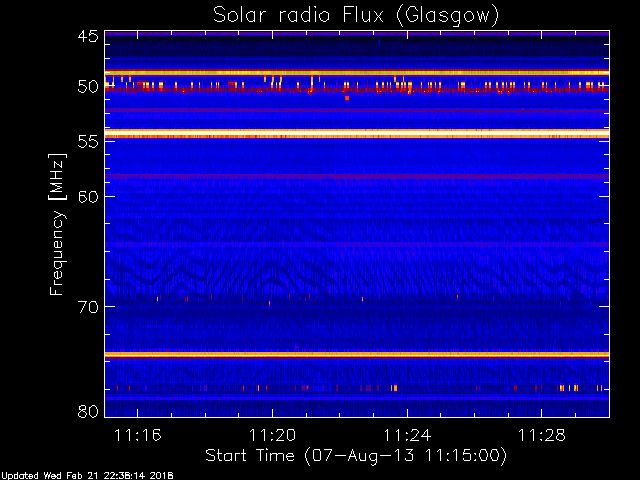Click the 'Start Time (07-Aug-13 11:15:00)' label
The height and width of the screenshot is (480, 640).
[x=356, y=456]
